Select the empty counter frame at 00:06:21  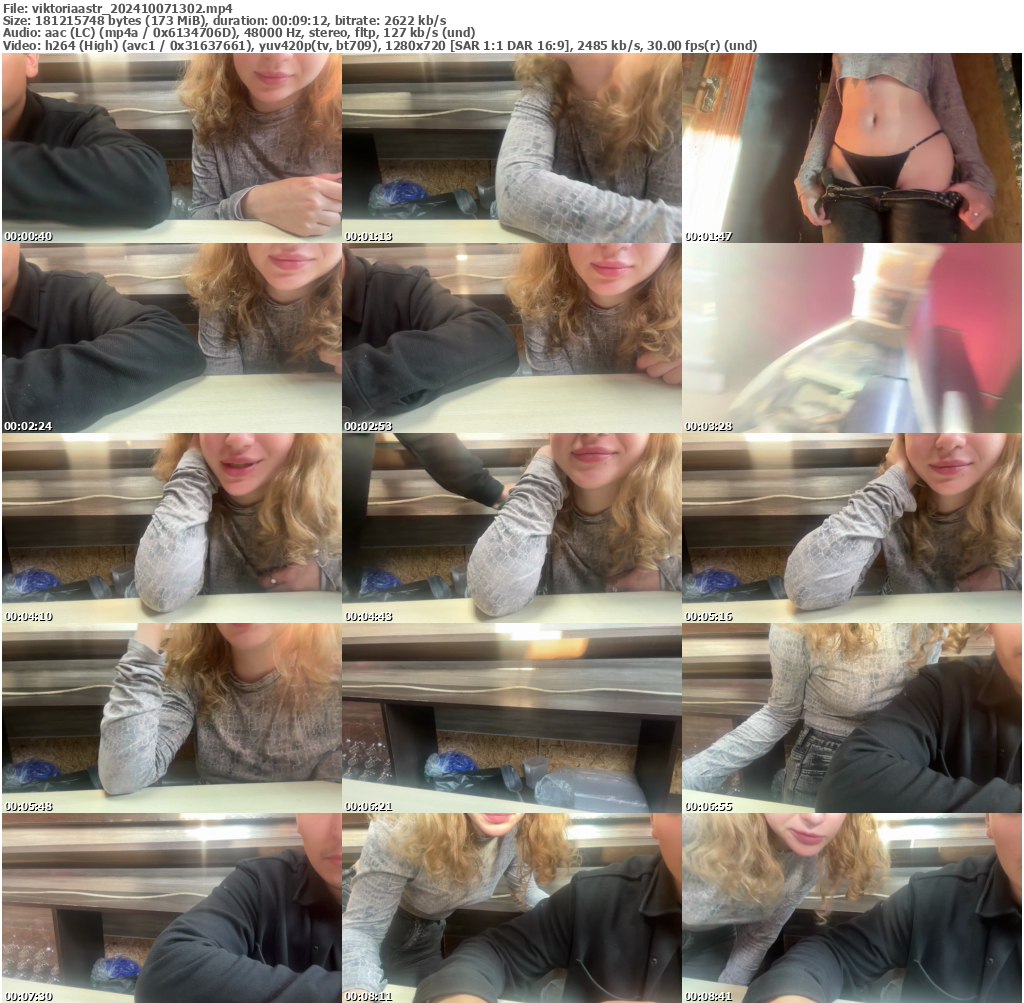coord(511,718)
